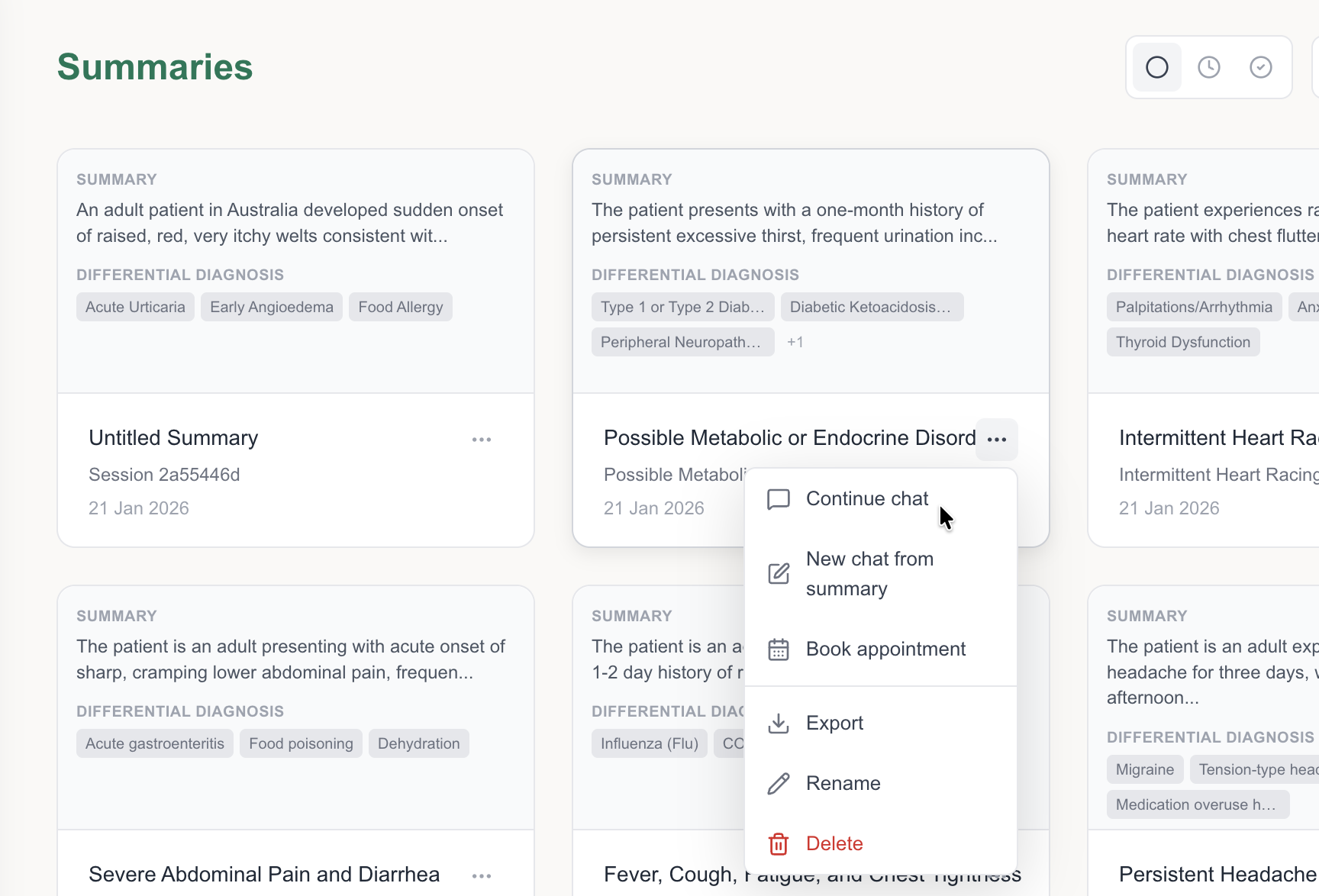Open the Untitled Summary card title
This screenshot has height=896, width=1319.
click(173, 438)
